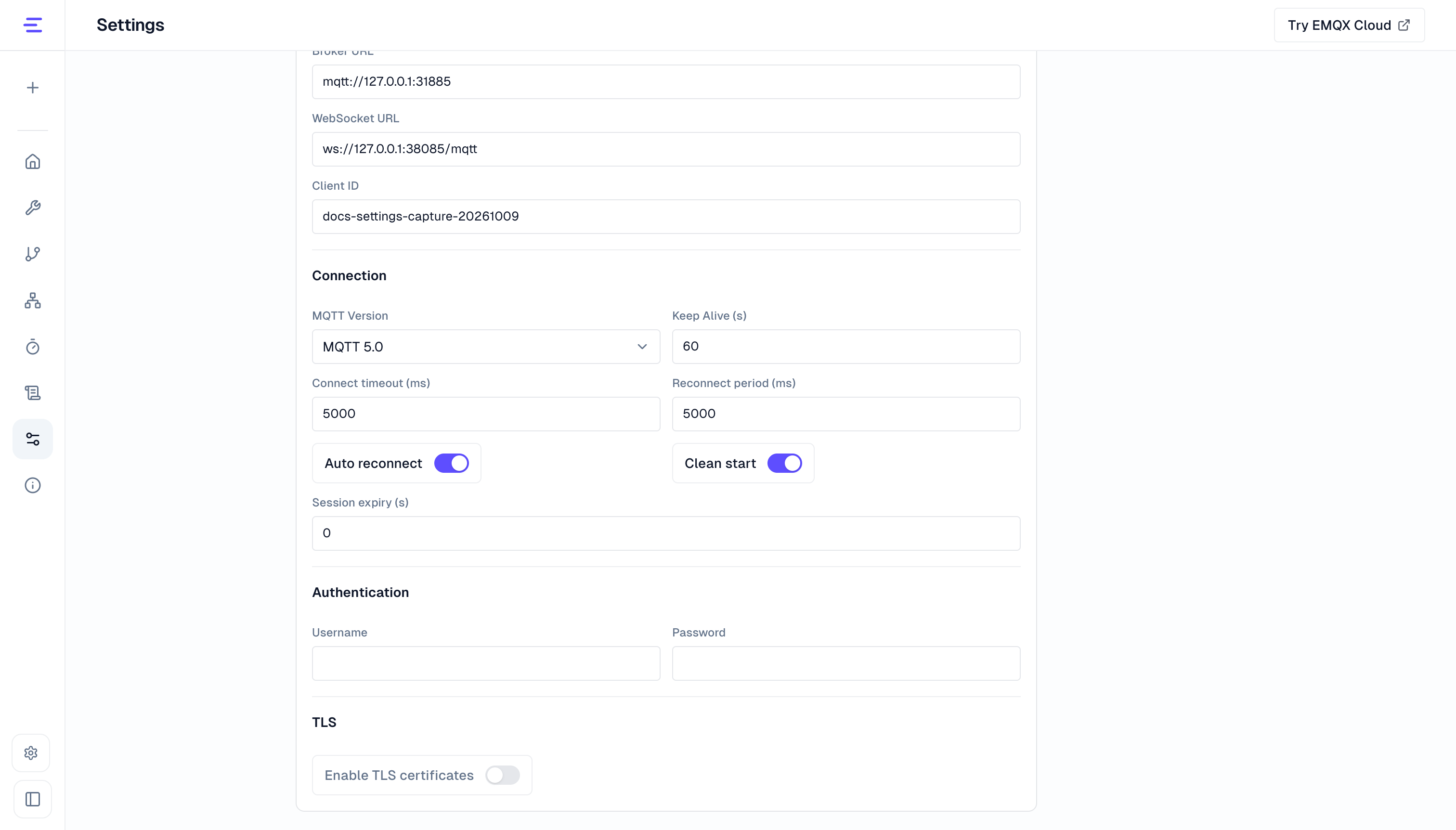Click the Auto reconnect label

374,464
